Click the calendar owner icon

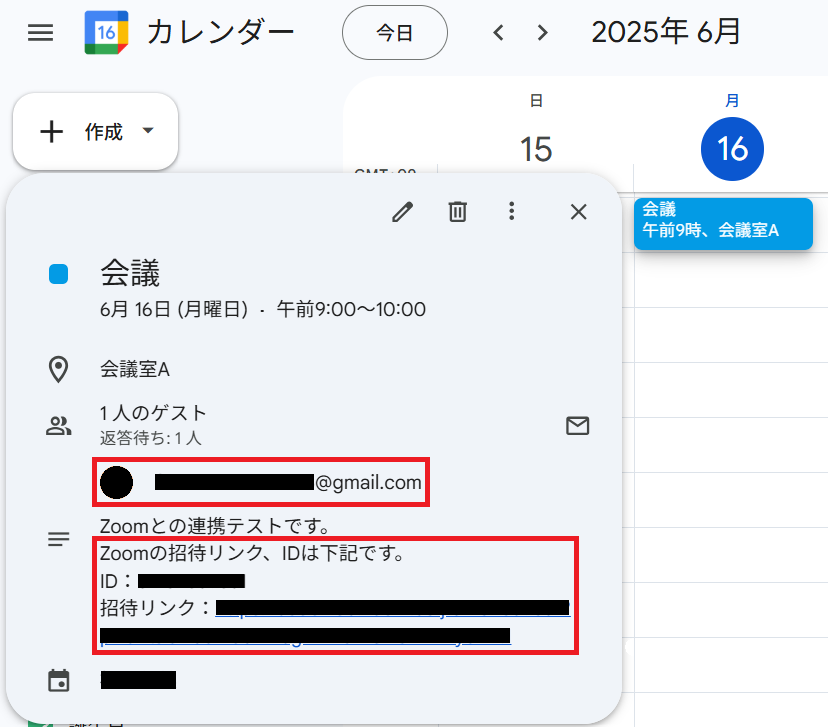tap(59, 681)
